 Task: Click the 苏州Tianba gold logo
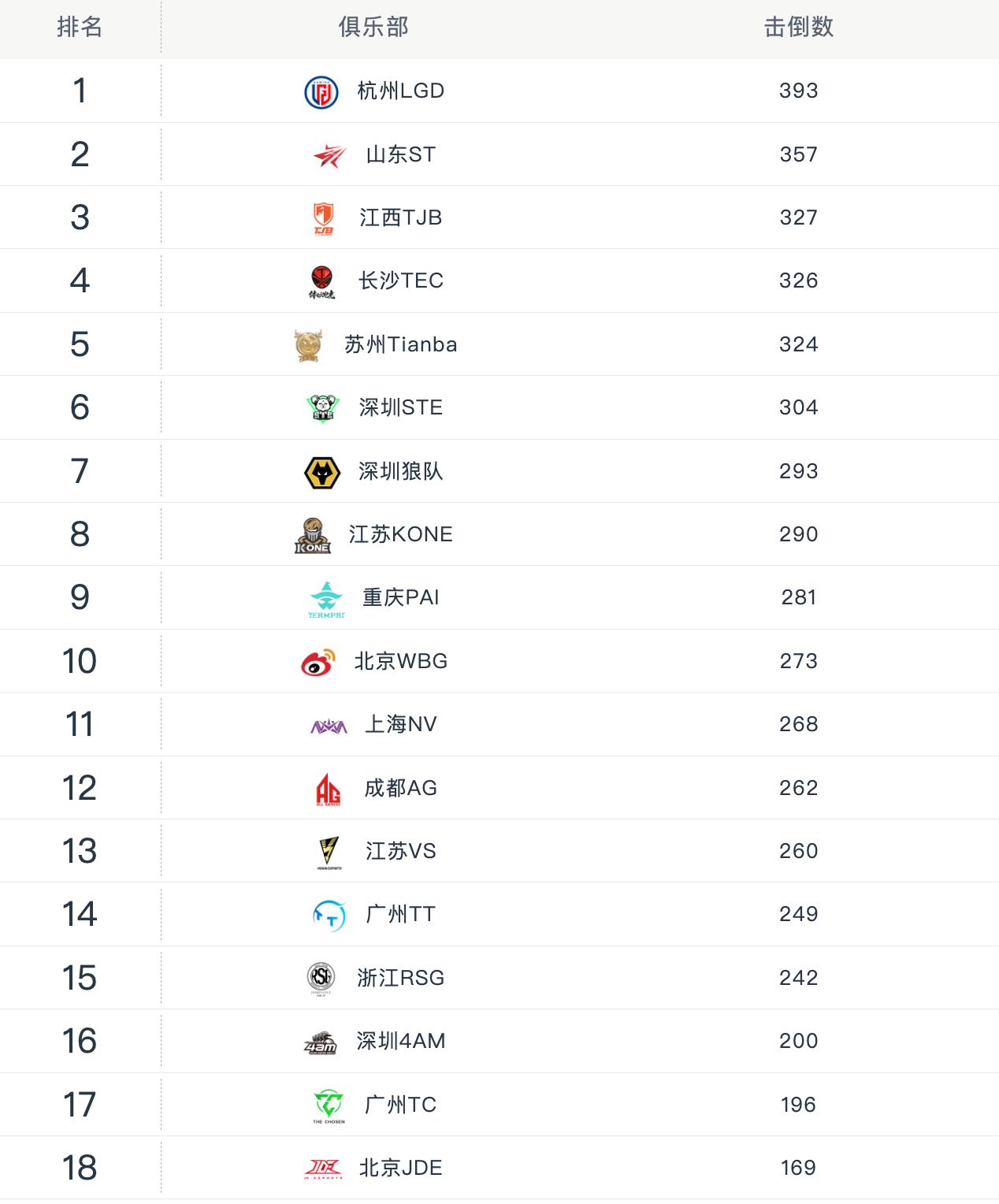pos(308,345)
